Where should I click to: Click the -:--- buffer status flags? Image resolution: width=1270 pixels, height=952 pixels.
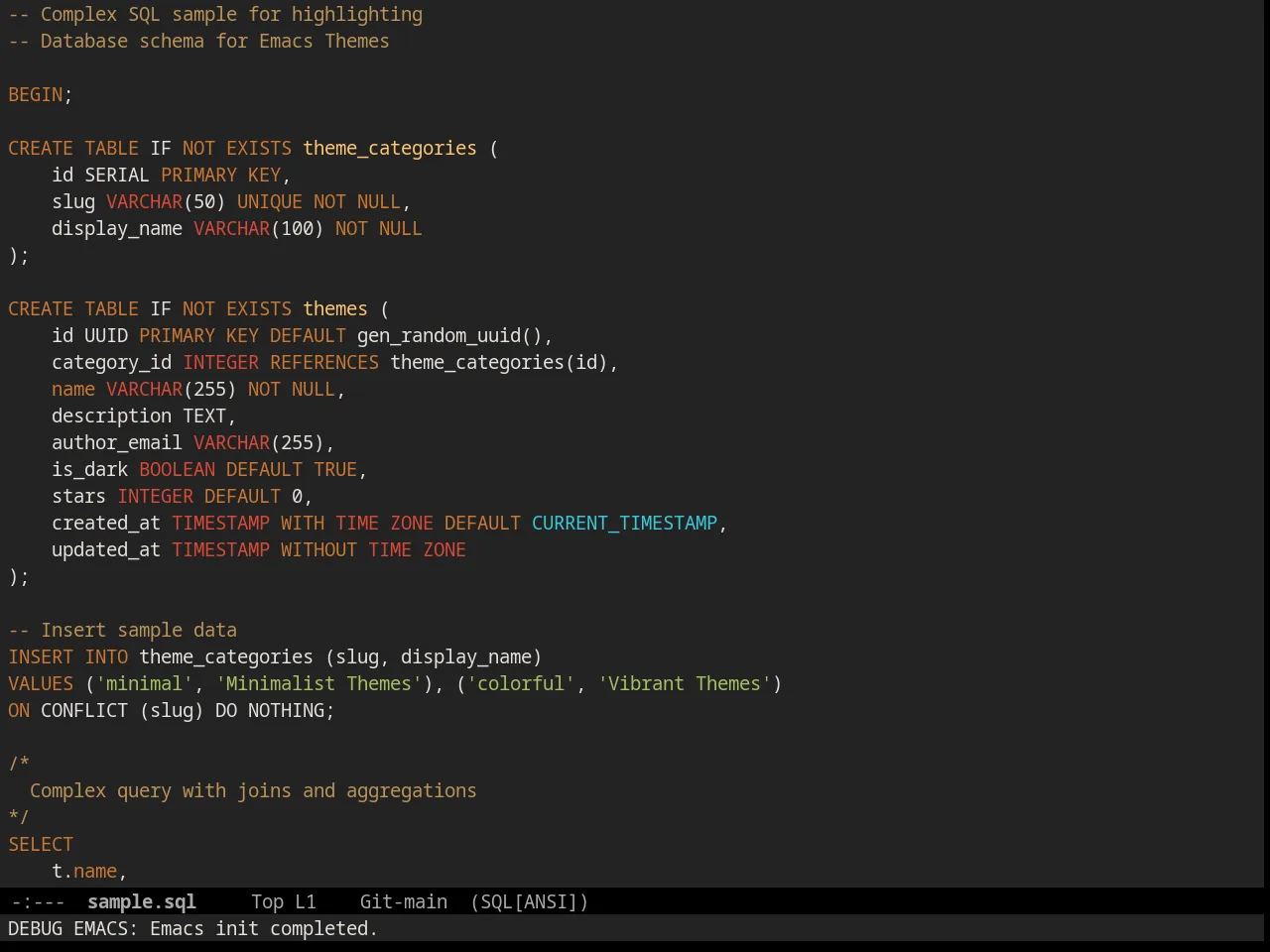tap(38, 901)
